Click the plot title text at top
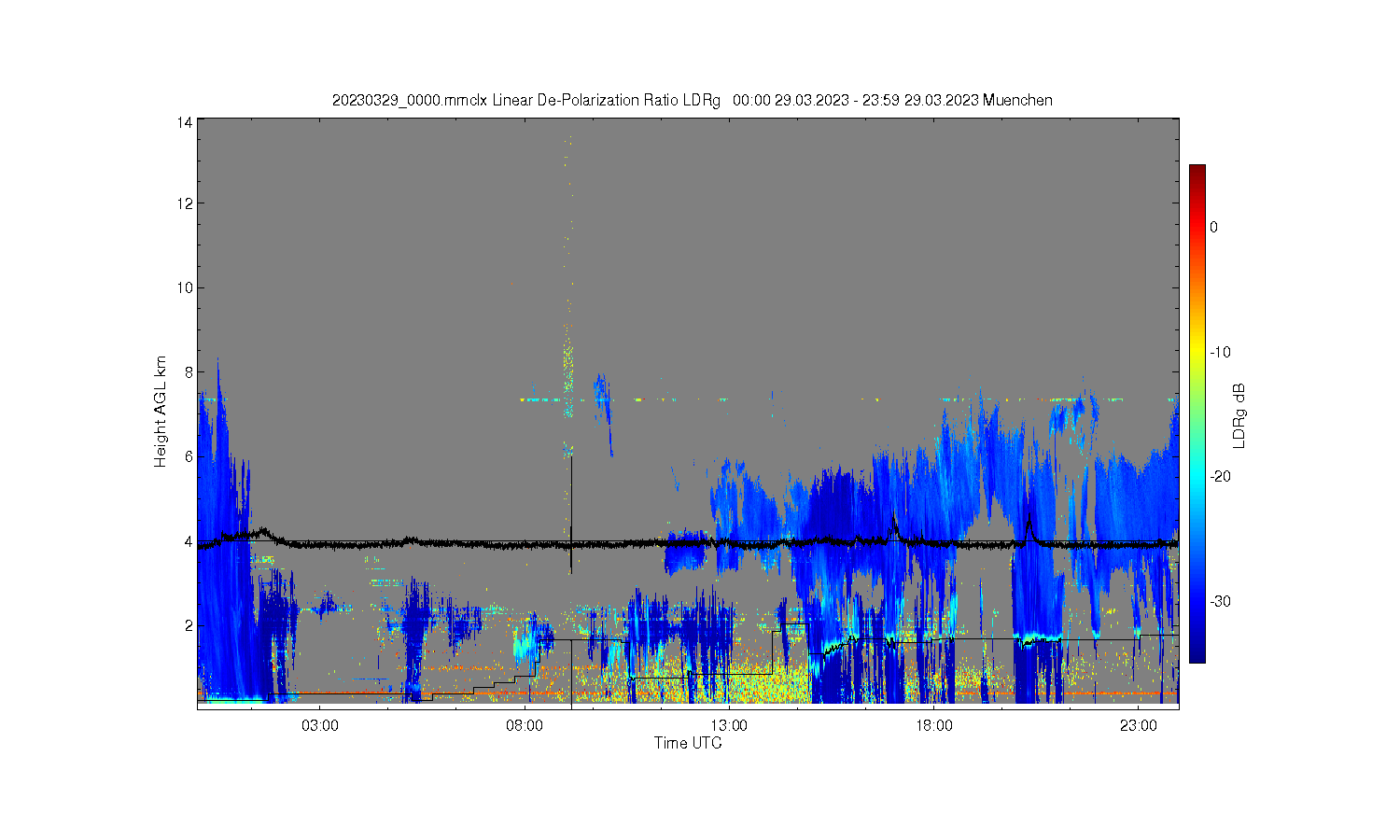 (693, 100)
